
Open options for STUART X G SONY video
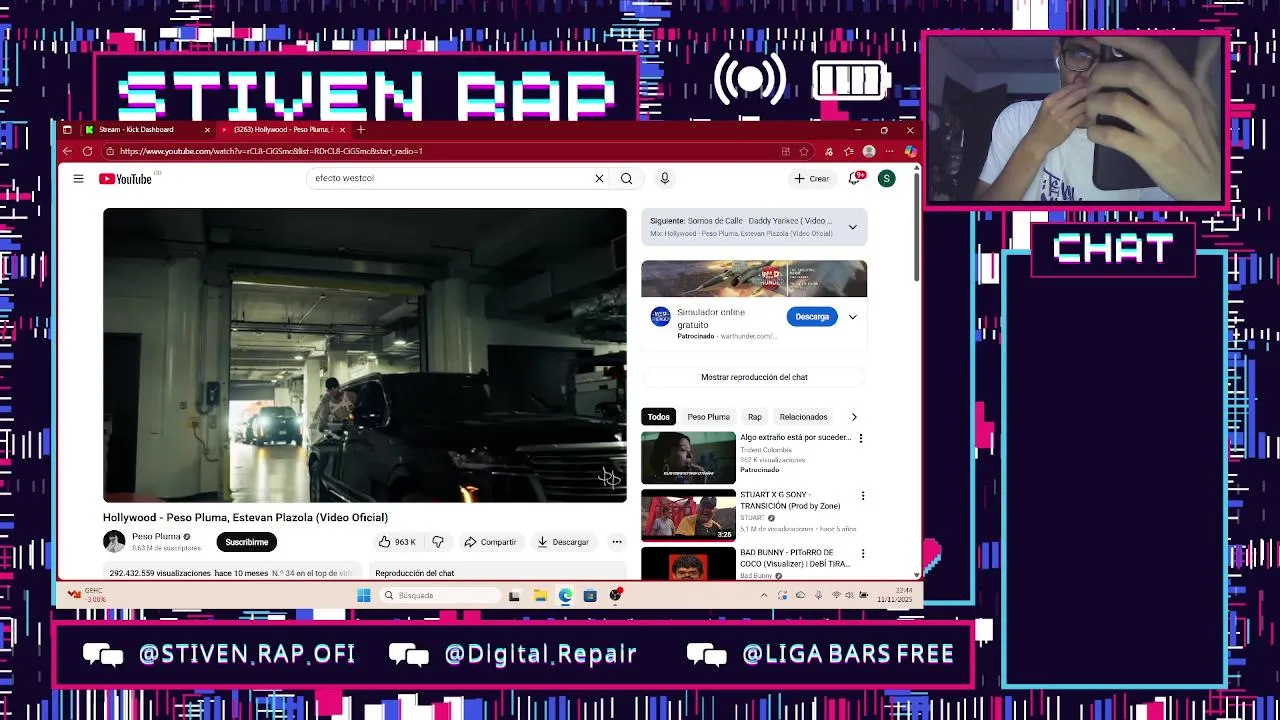click(861, 496)
